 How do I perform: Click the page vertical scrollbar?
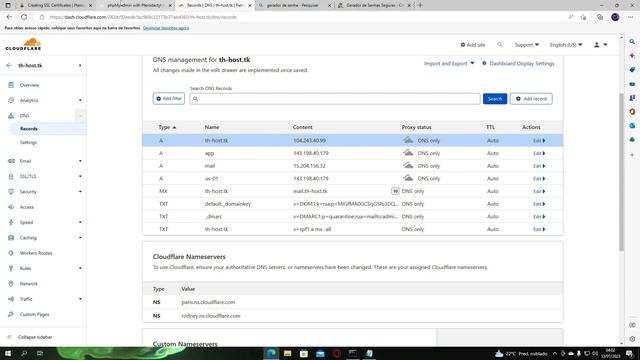pos(621,171)
